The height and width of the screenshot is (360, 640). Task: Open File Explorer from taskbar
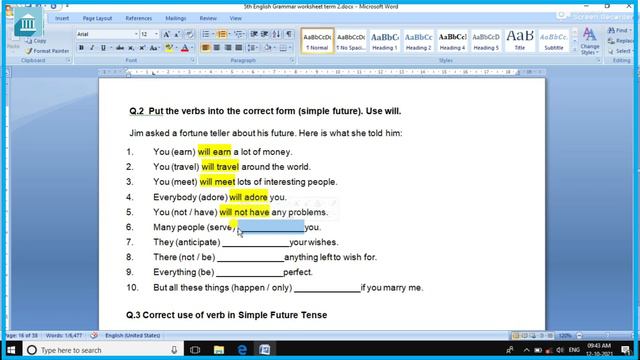219,350
